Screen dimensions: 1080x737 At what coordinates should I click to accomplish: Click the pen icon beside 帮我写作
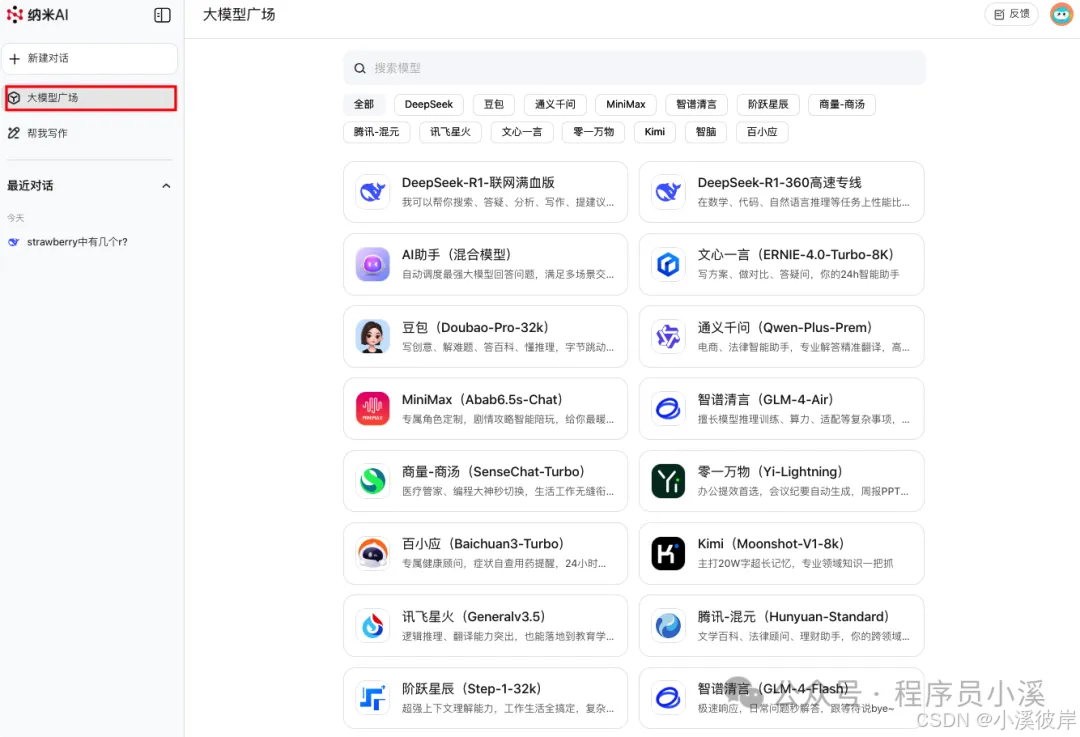tap(14, 133)
